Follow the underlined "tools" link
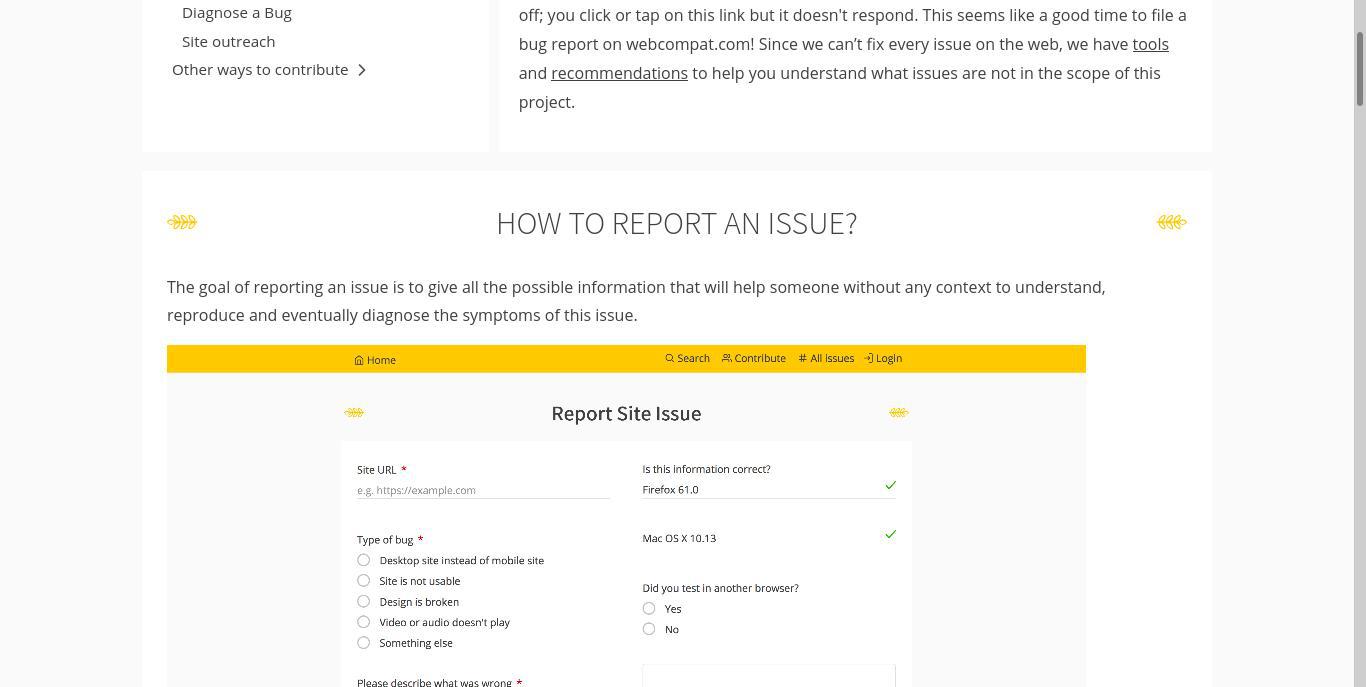This screenshot has height=687, width=1366. click(1150, 44)
